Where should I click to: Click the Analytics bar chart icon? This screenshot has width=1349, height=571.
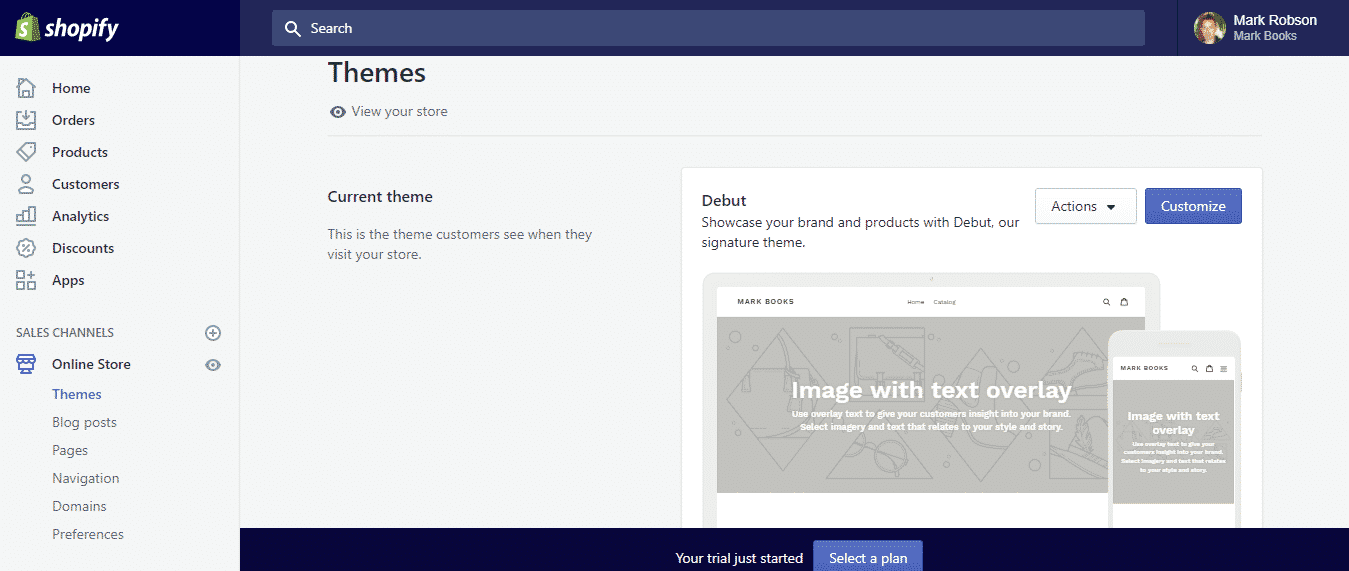[26, 216]
